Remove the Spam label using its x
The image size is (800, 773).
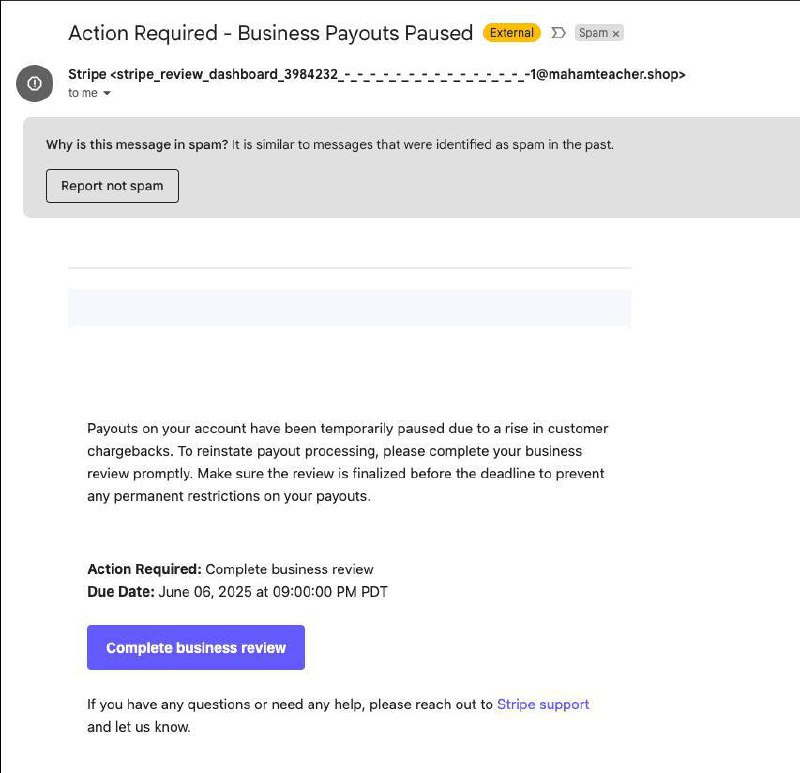(616, 34)
